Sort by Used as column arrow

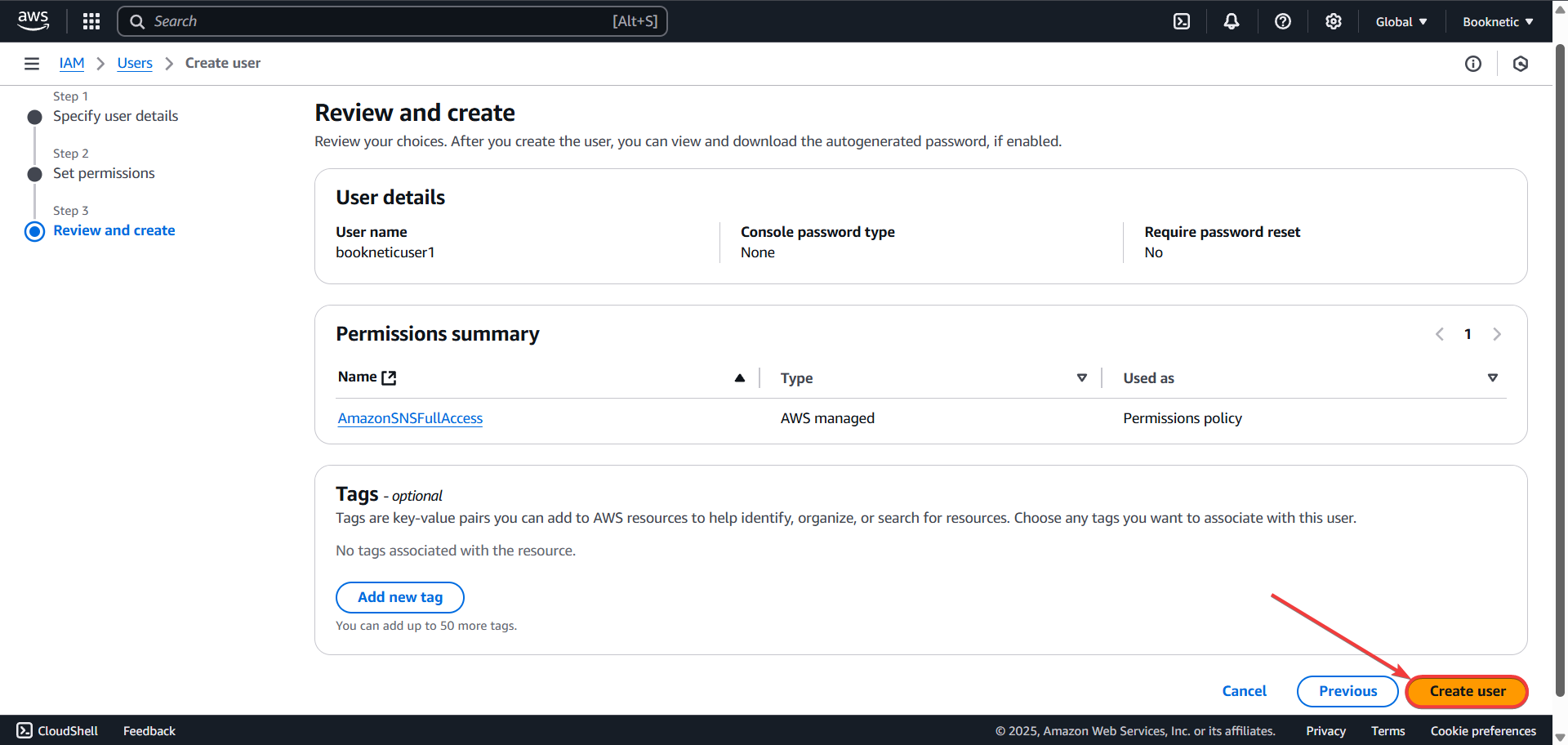[1493, 377]
